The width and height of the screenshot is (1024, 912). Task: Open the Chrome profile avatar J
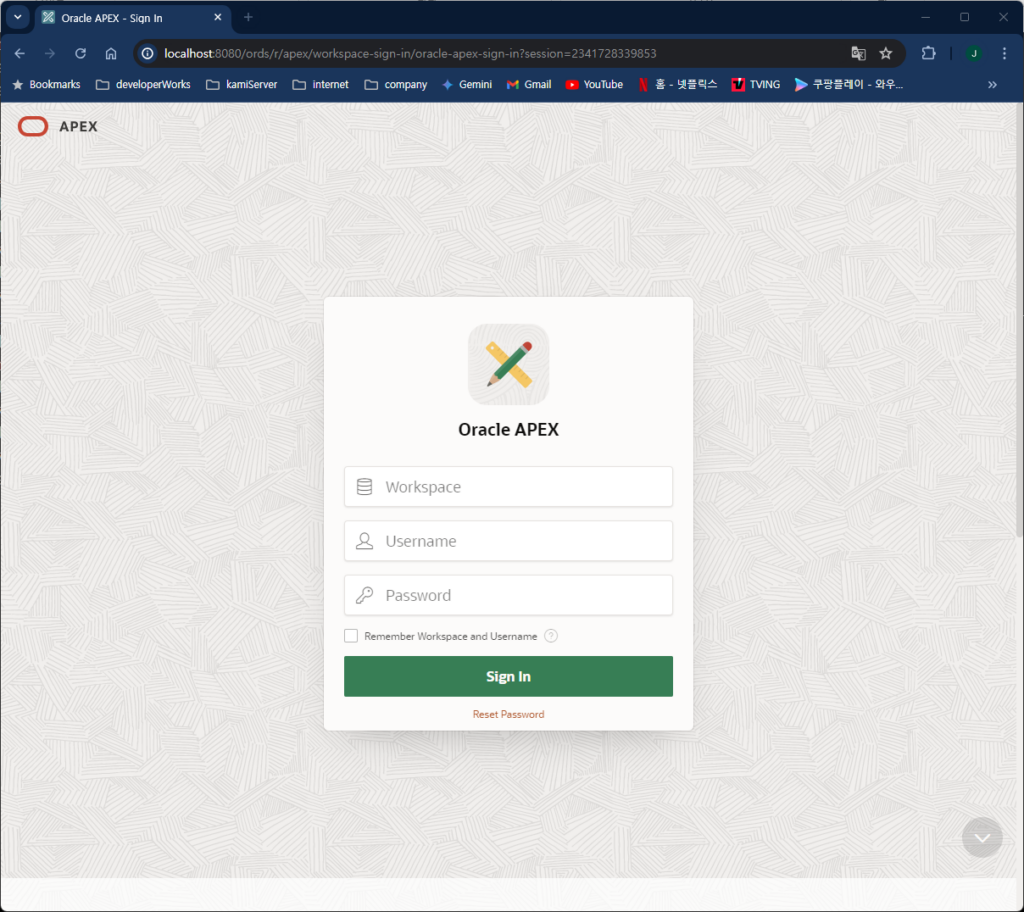[x=974, y=54]
